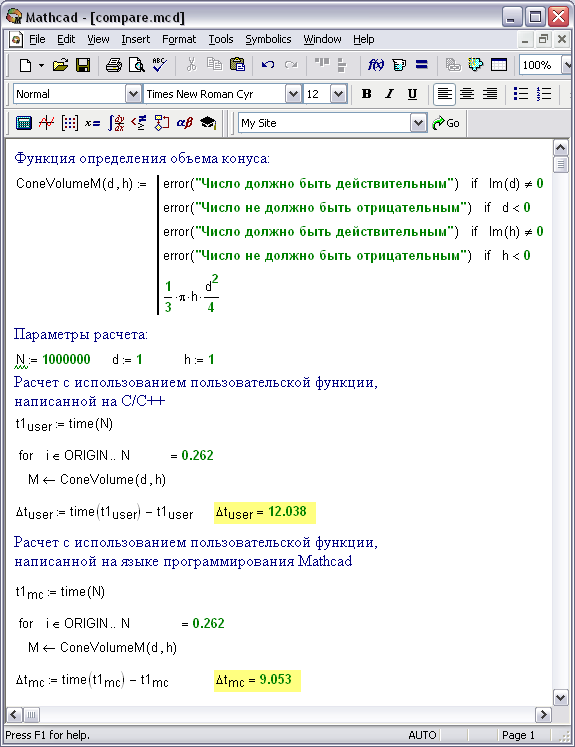Open the View menu
This screenshot has height=747, width=575.
coord(98,40)
